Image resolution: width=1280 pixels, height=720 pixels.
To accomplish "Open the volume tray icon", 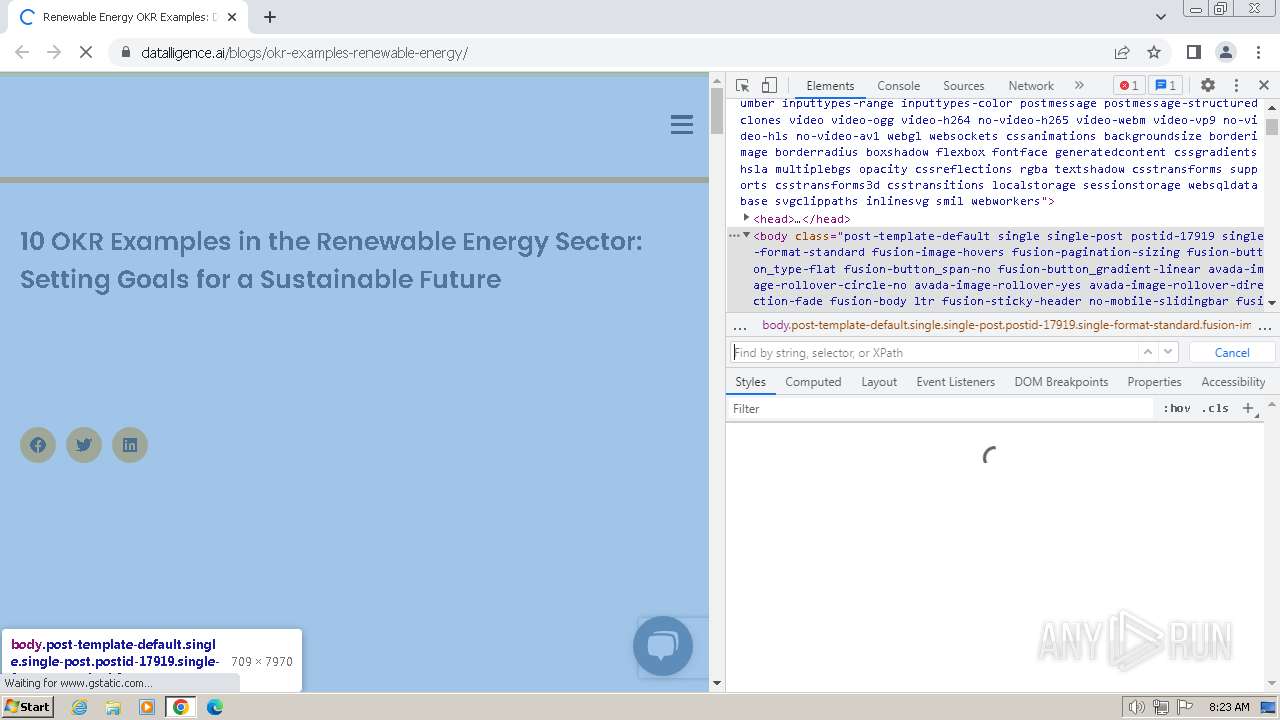I will [1137, 707].
